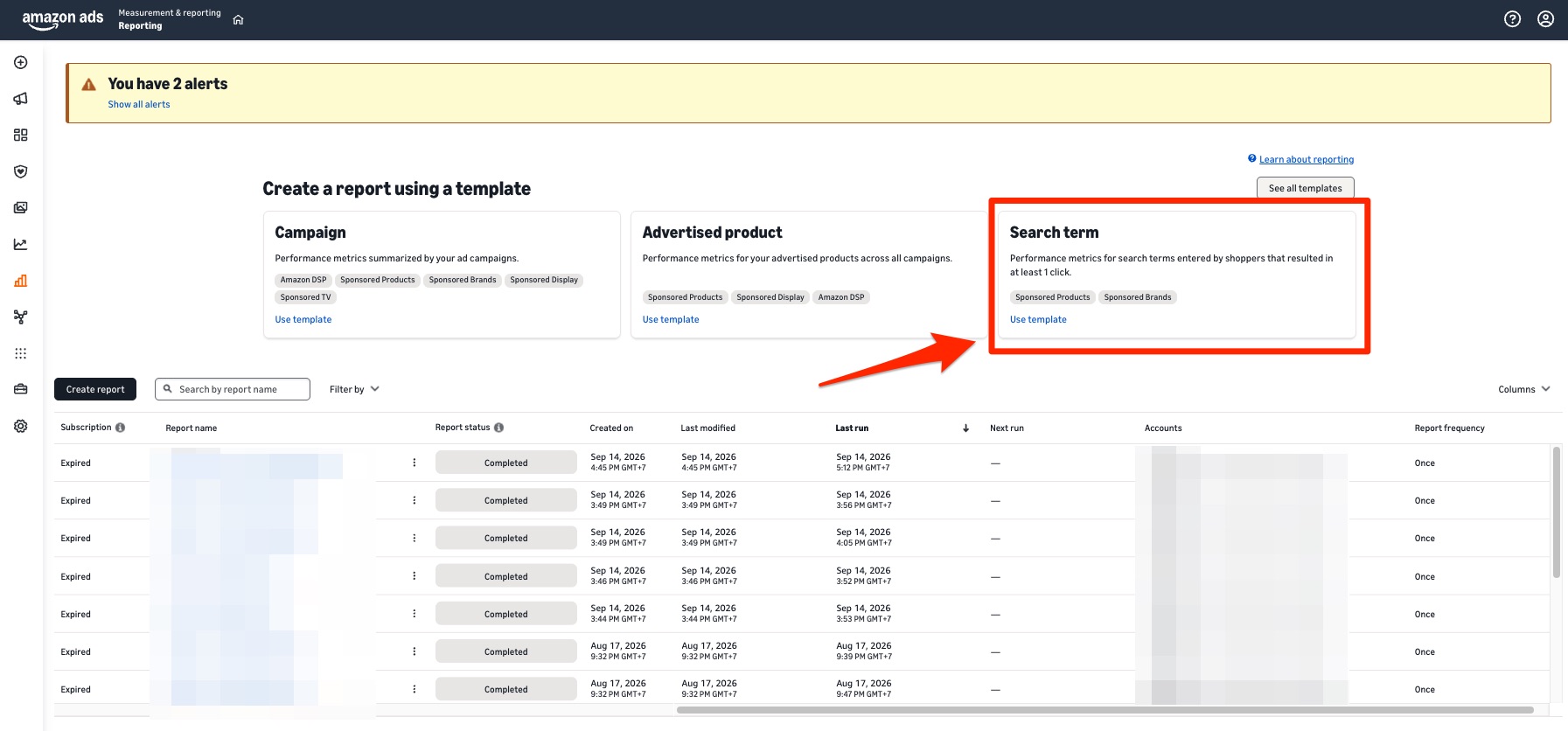The image size is (1568, 731).
Task: Click Completed status for the report last run Aug 17 9:39 PM
Action: click(506, 651)
